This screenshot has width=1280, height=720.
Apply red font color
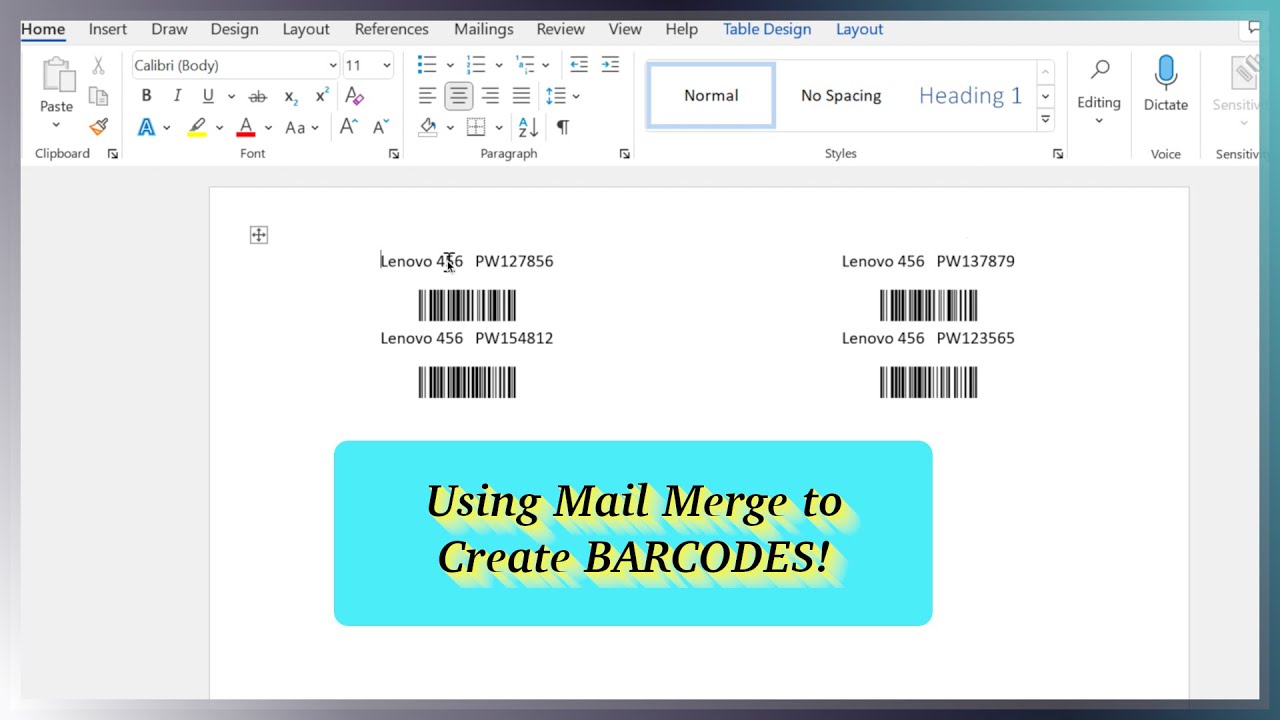coord(246,127)
